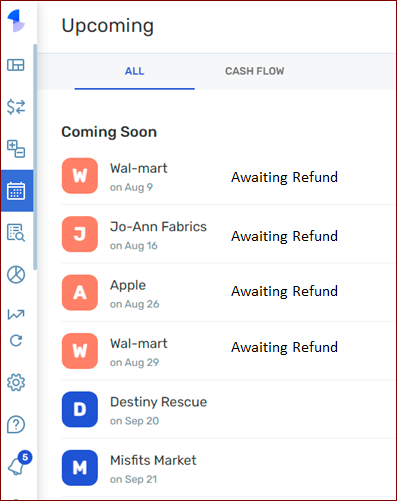This screenshot has width=397, height=501.
Task: Click the 'on Aug 16' date text
Action: pyautogui.click(x=134, y=246)
